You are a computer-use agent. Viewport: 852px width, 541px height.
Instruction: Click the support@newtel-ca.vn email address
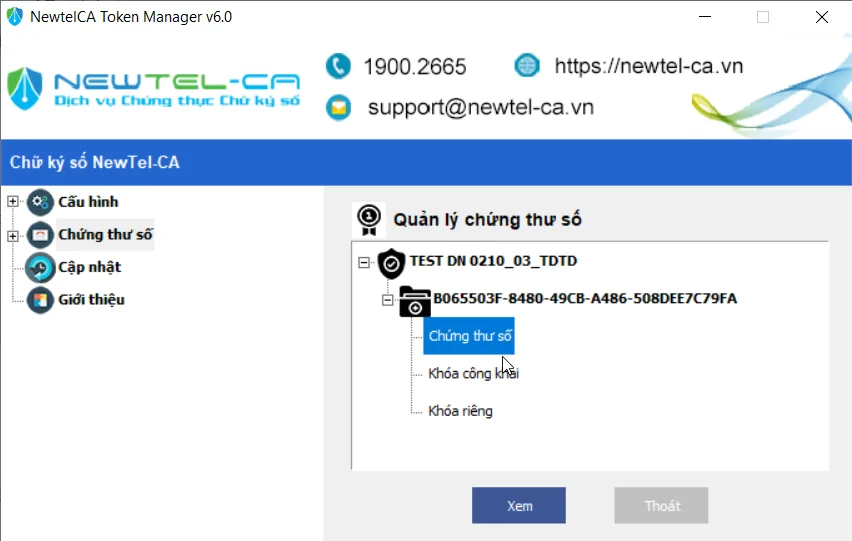480,108
